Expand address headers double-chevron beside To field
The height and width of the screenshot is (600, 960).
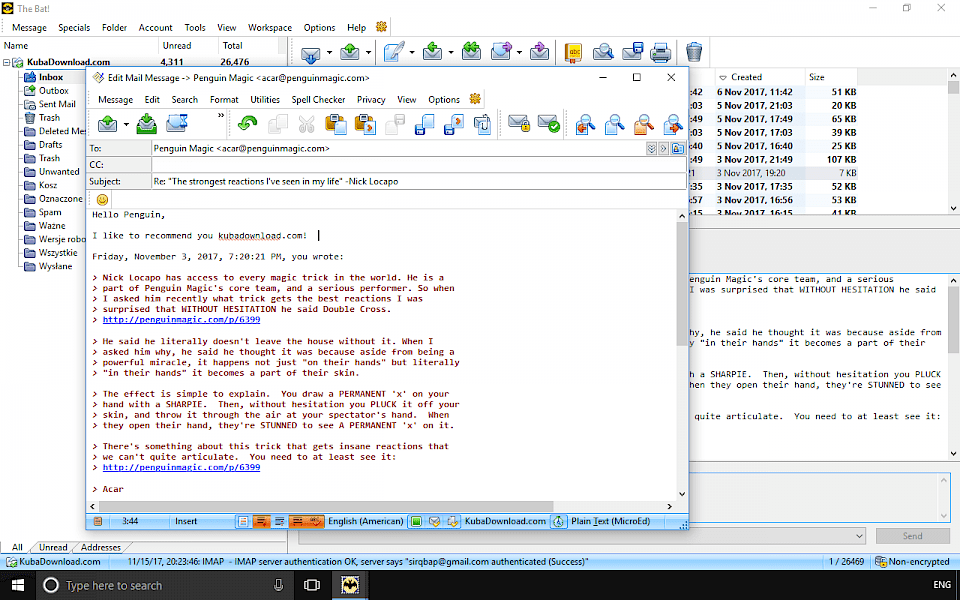tap(651, 149)
